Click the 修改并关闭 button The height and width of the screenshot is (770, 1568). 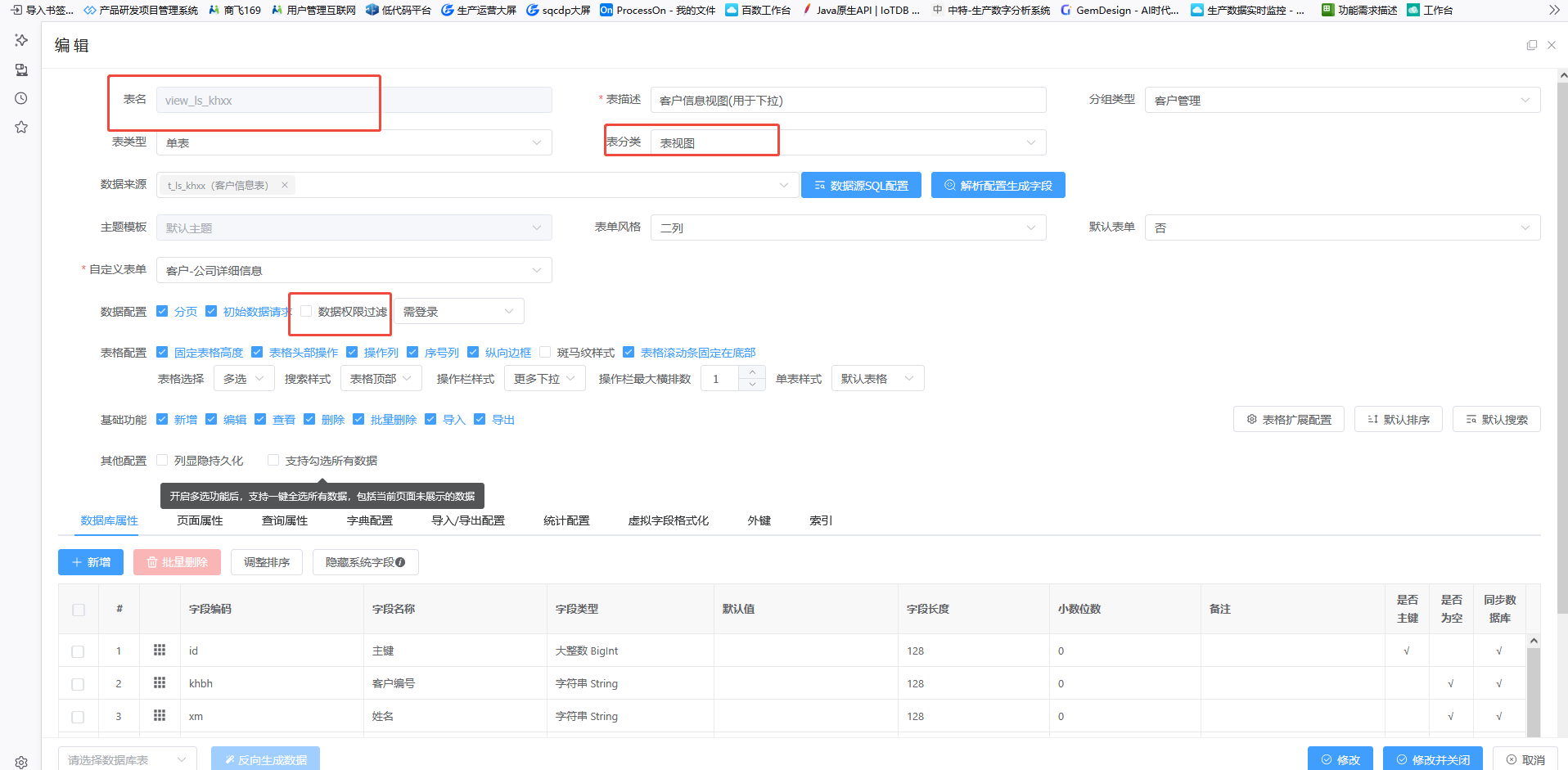pyautogui.click(x=1432, y=759)
